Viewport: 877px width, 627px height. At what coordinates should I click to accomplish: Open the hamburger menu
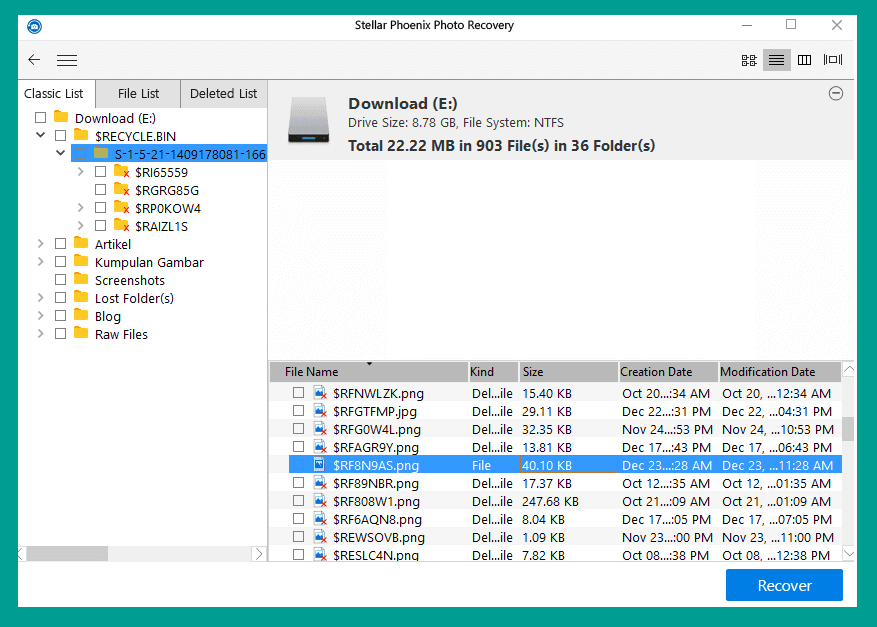pyautogui.click(x=67, y=60)
